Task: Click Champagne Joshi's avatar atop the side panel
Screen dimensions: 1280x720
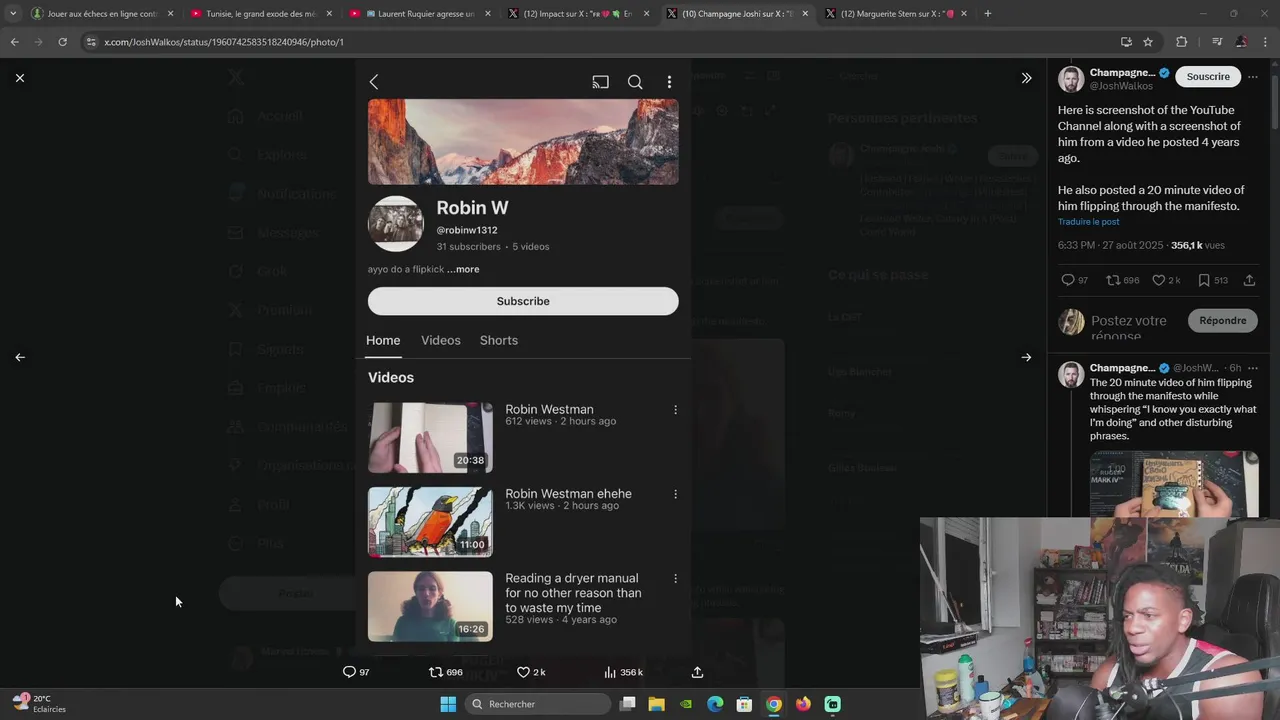Action: point(1071,79)
